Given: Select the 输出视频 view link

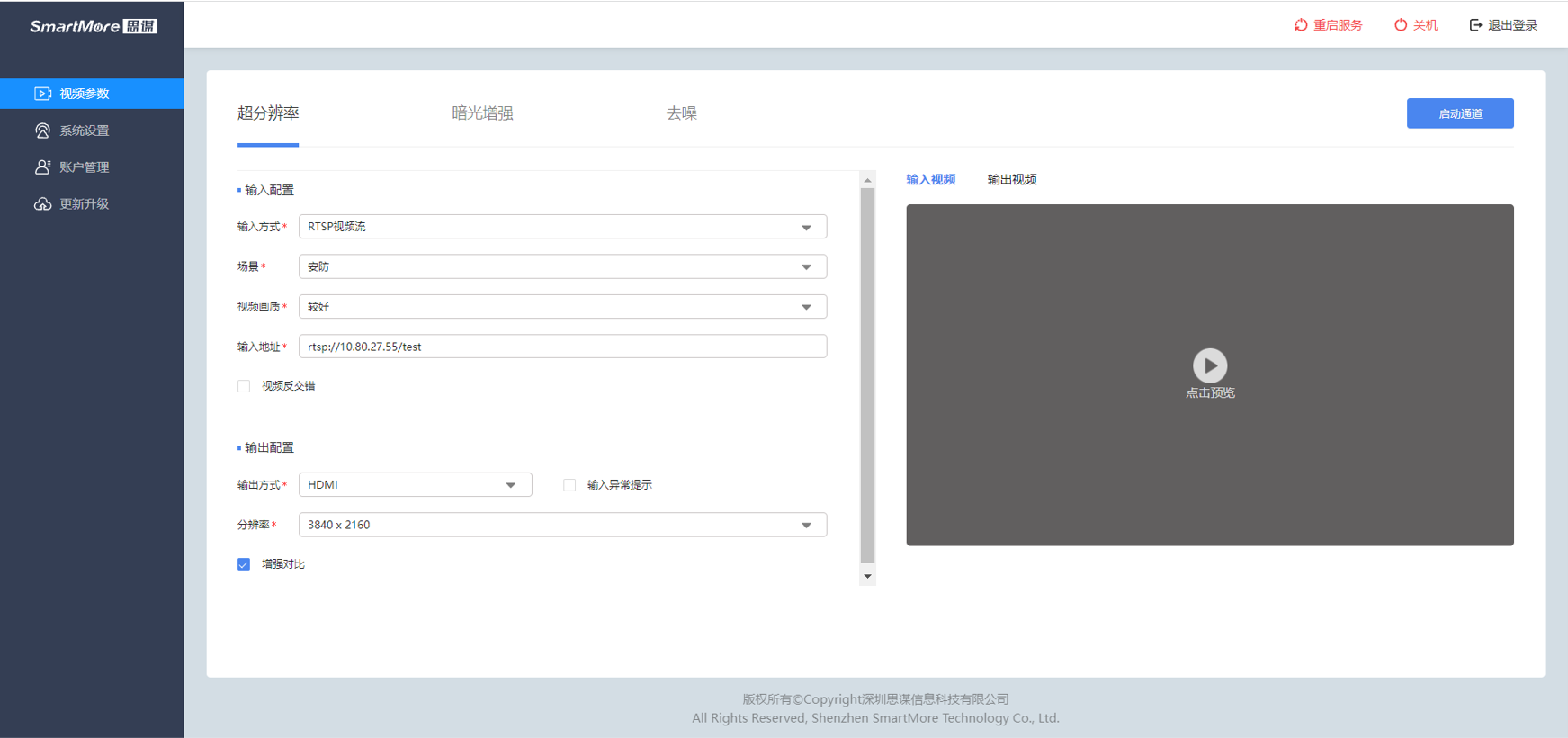Looking at the screenshot, I should coord(1011,180).
